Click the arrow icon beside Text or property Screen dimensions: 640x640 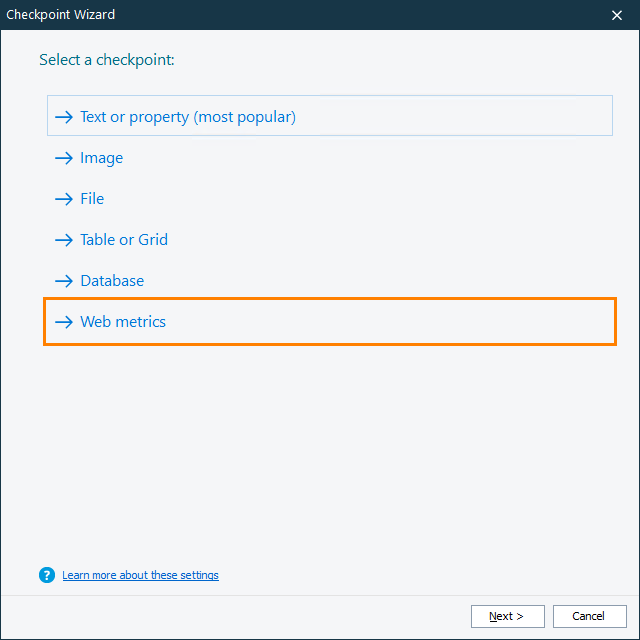[64, 117]
